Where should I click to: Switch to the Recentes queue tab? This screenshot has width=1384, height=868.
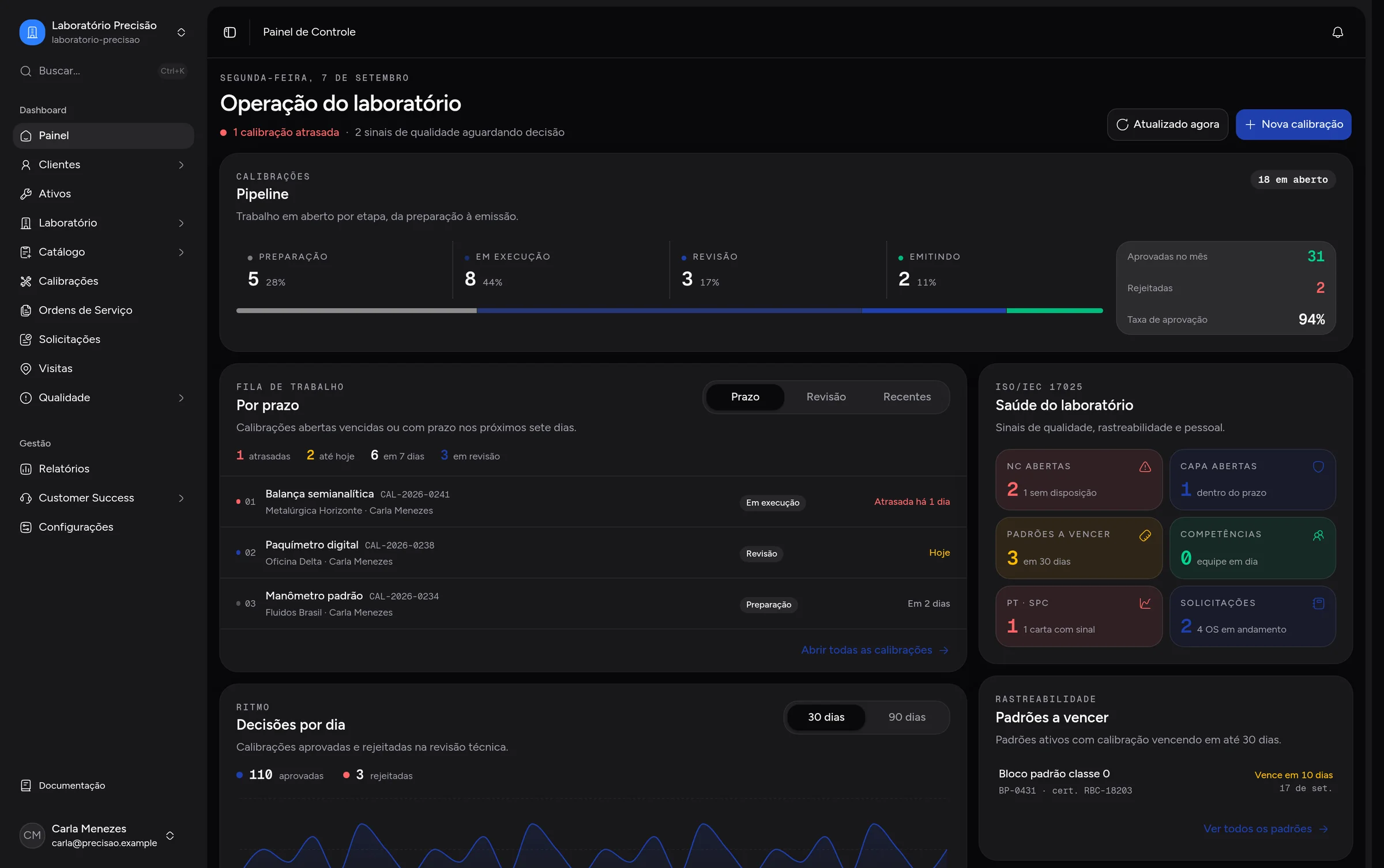pyautogui.click(x=907, y=397)
